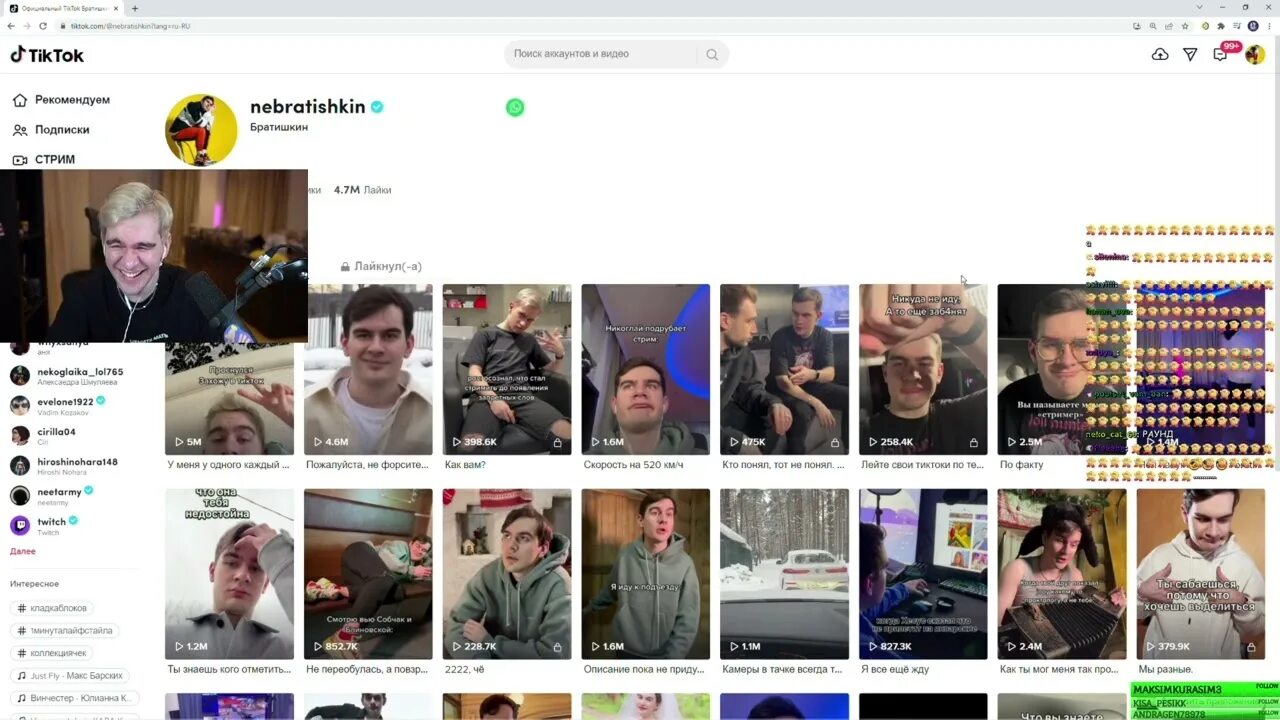Click the TikTok logo

[47, 55]
